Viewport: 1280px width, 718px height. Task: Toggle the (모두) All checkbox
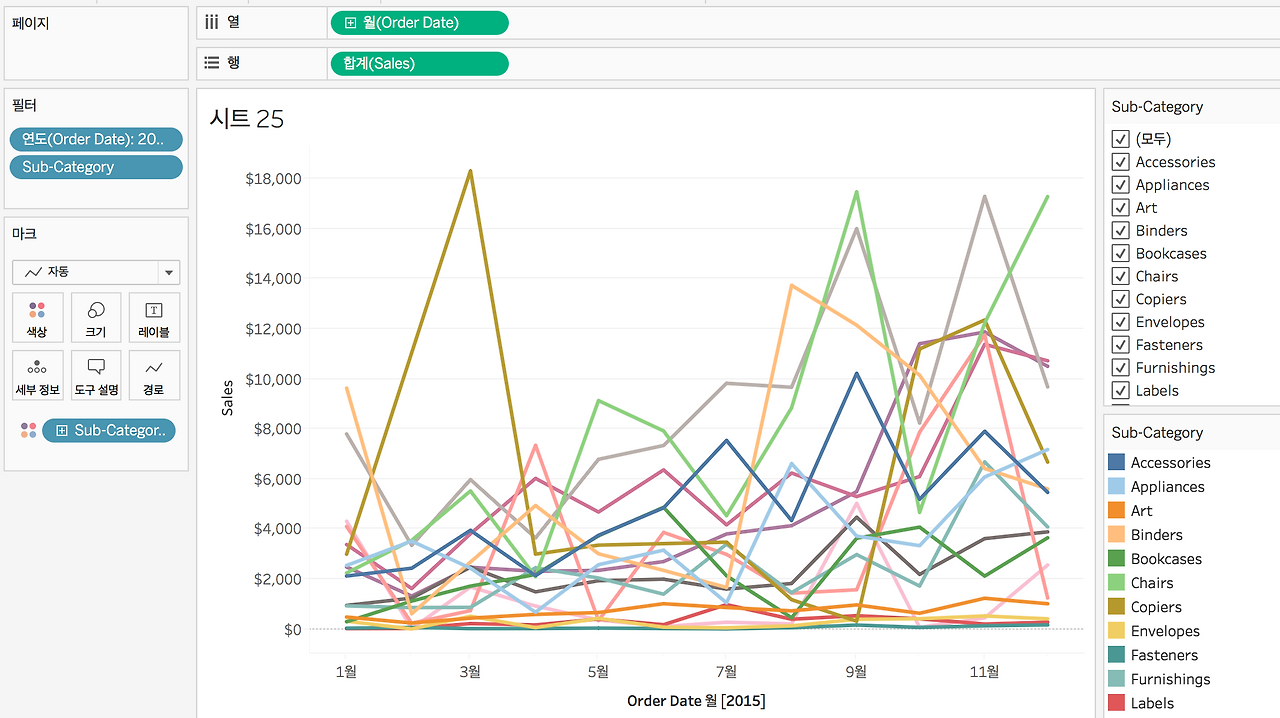1121,139
